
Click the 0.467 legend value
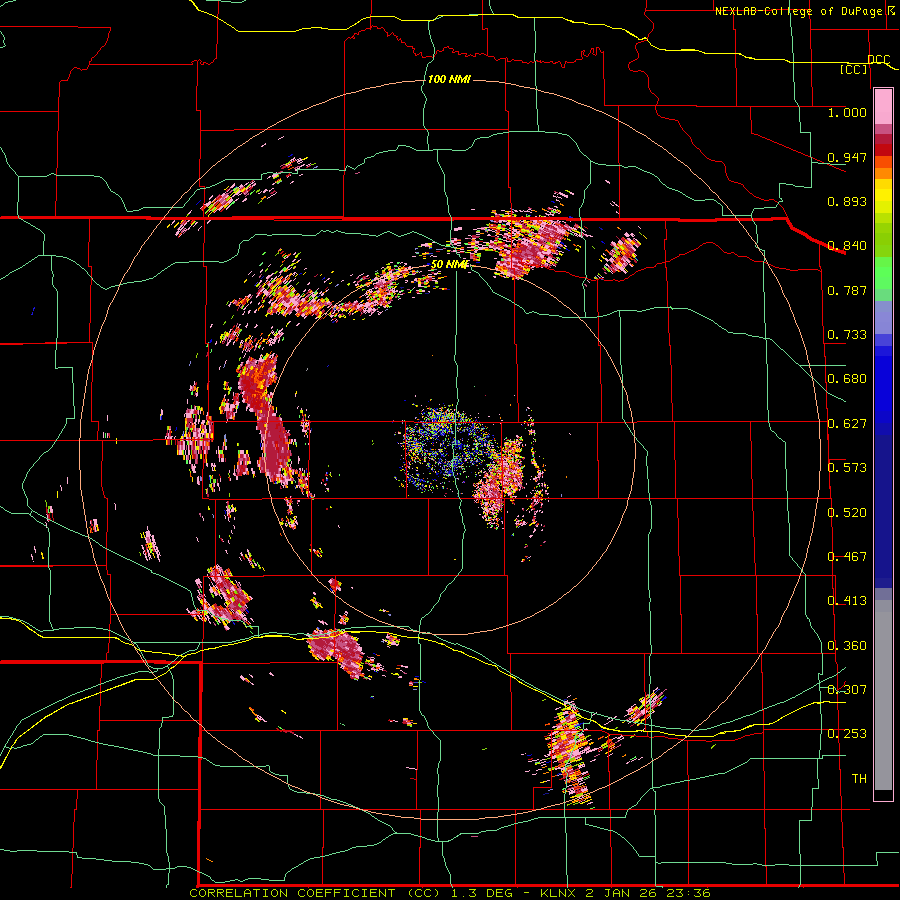coord(847,557)
